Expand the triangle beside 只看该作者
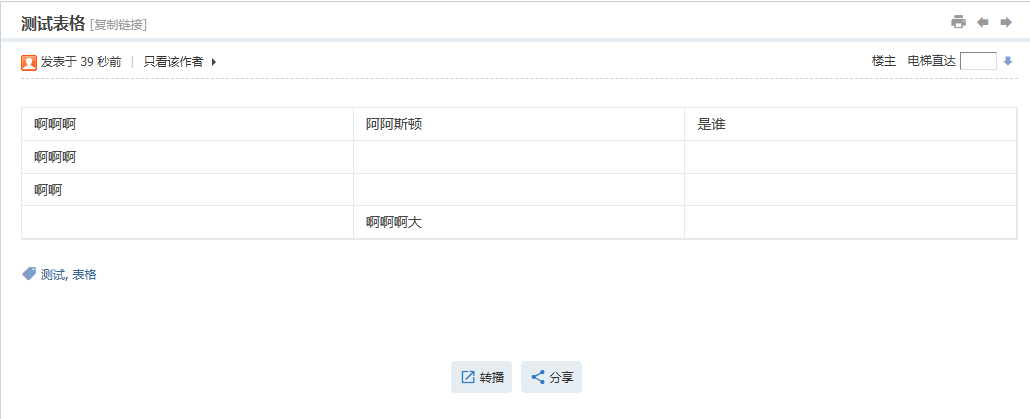Screen dimensions: 1030x419 click(x=213, y=62)
